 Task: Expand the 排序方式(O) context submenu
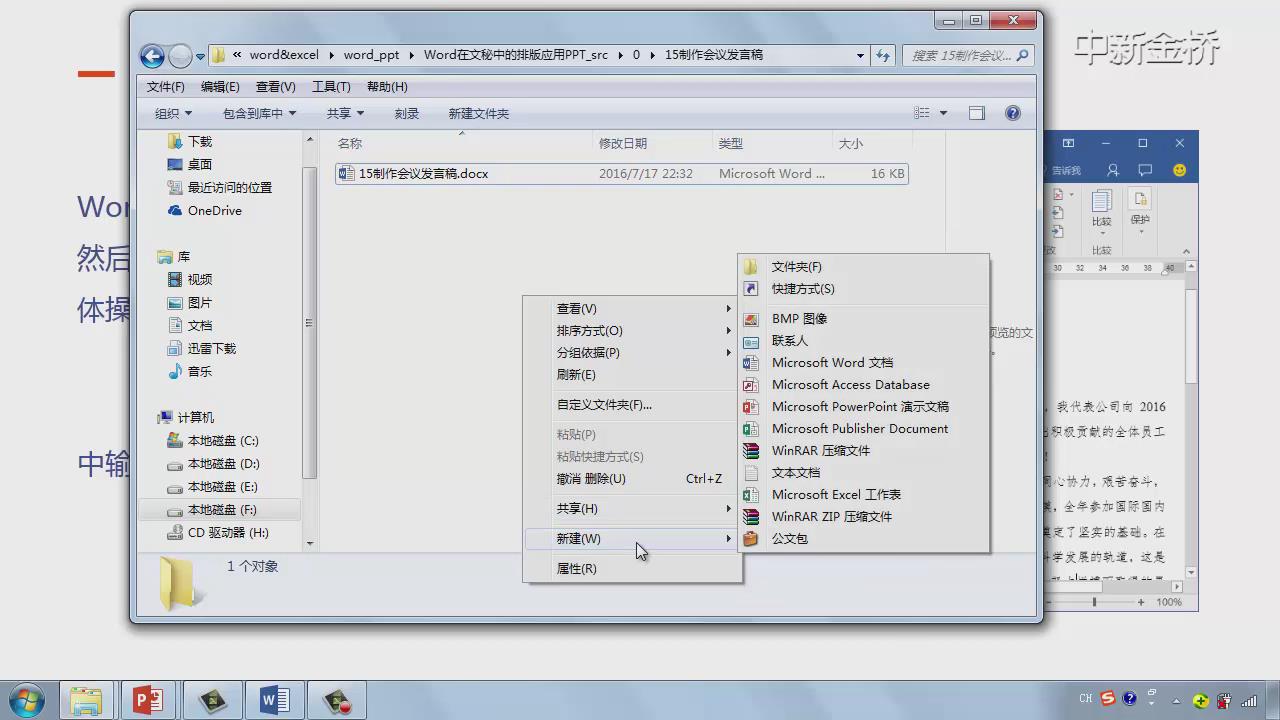[x=633, y=330]
